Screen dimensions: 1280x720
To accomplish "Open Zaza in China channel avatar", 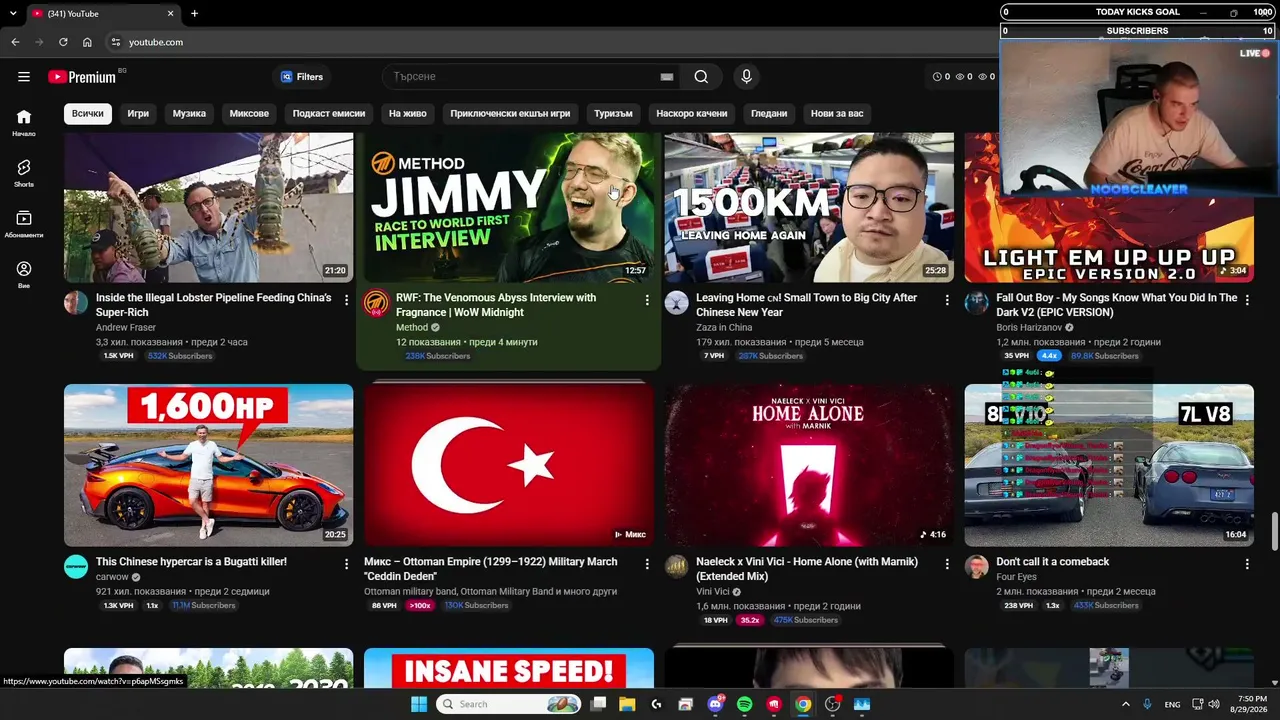I will pos(677,303).
